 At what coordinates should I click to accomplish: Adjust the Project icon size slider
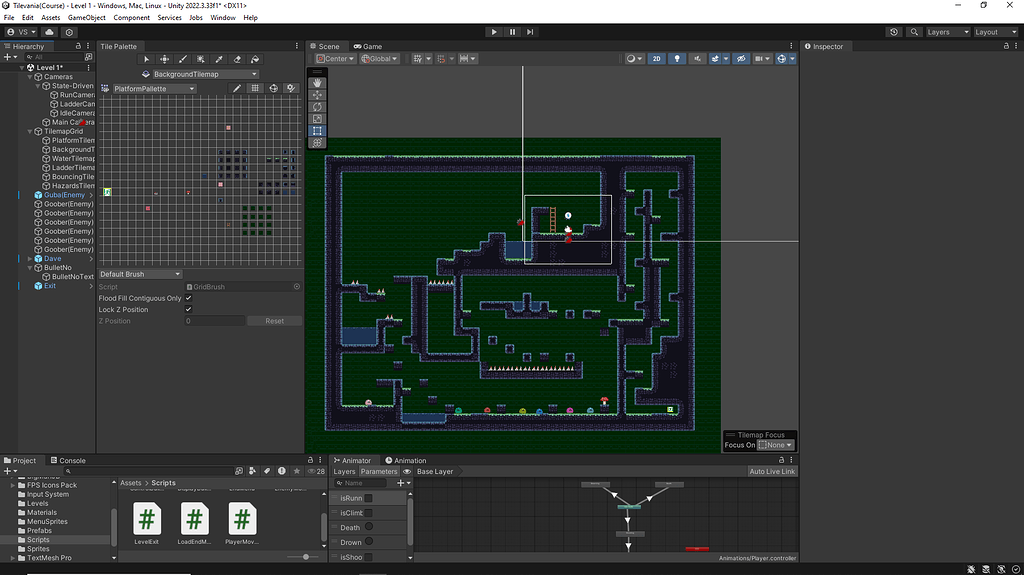click(306, 557)
